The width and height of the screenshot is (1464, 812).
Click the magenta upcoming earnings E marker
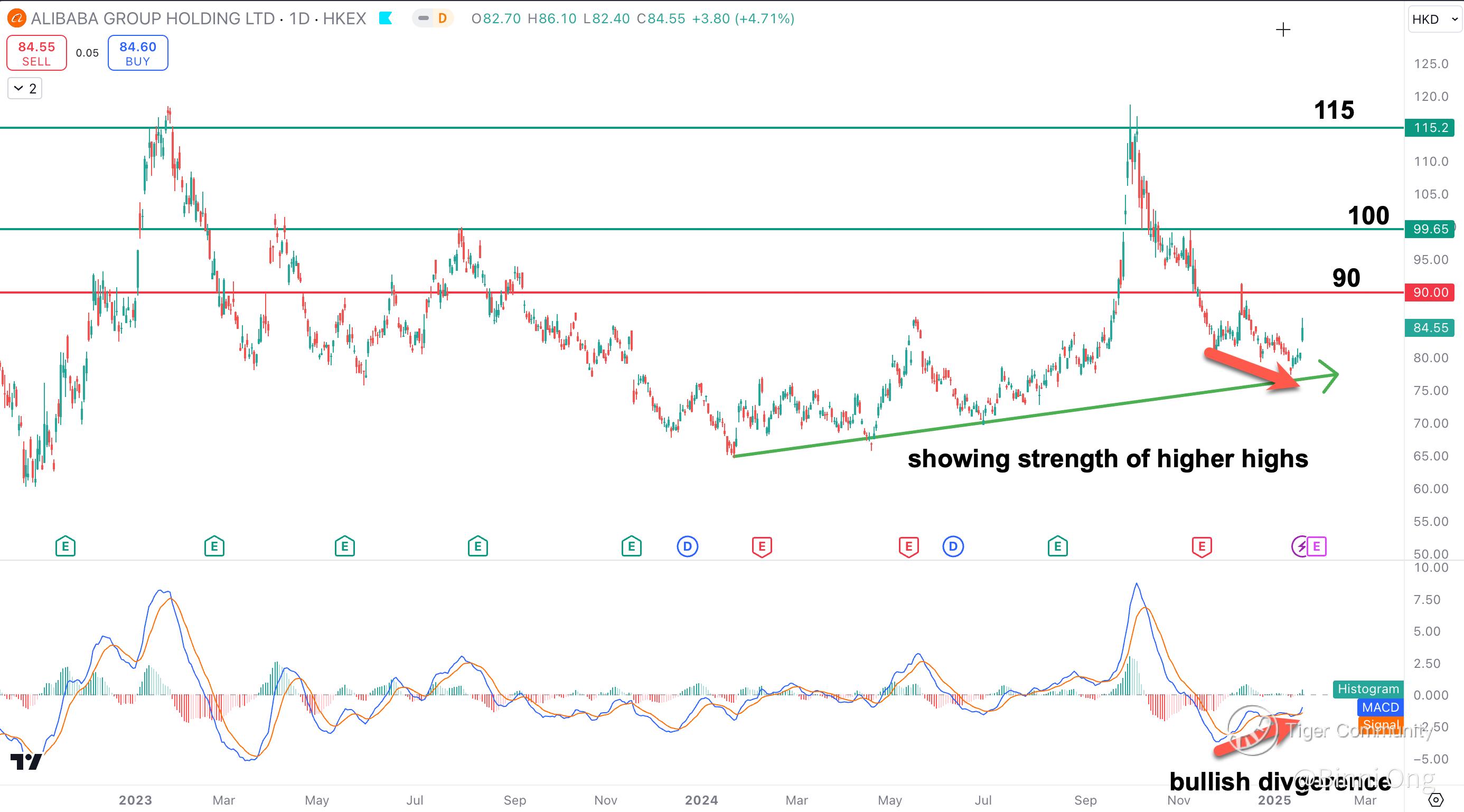(x=1317, y=546)
